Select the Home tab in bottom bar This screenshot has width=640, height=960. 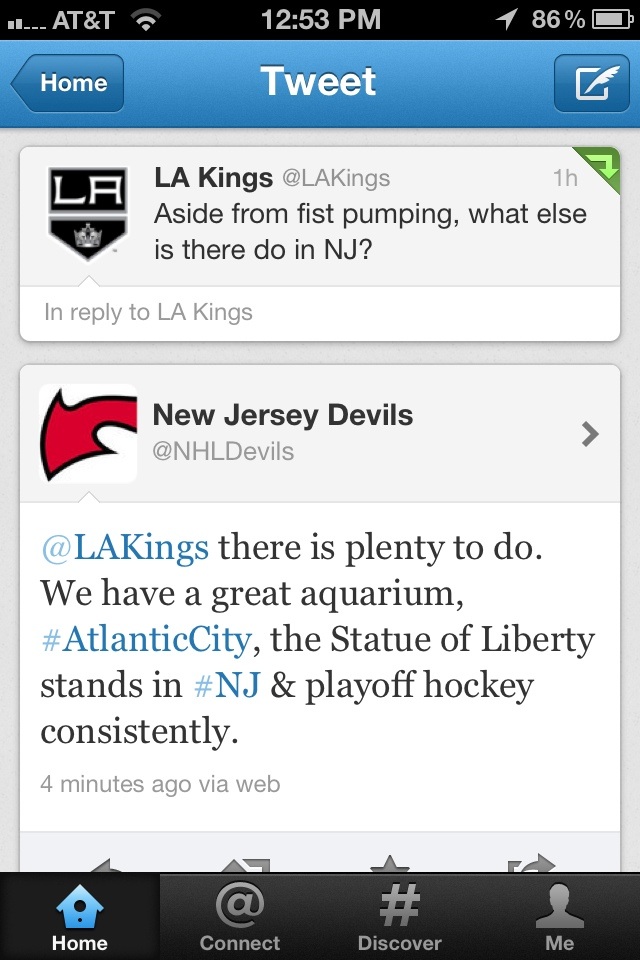point(80,918)
